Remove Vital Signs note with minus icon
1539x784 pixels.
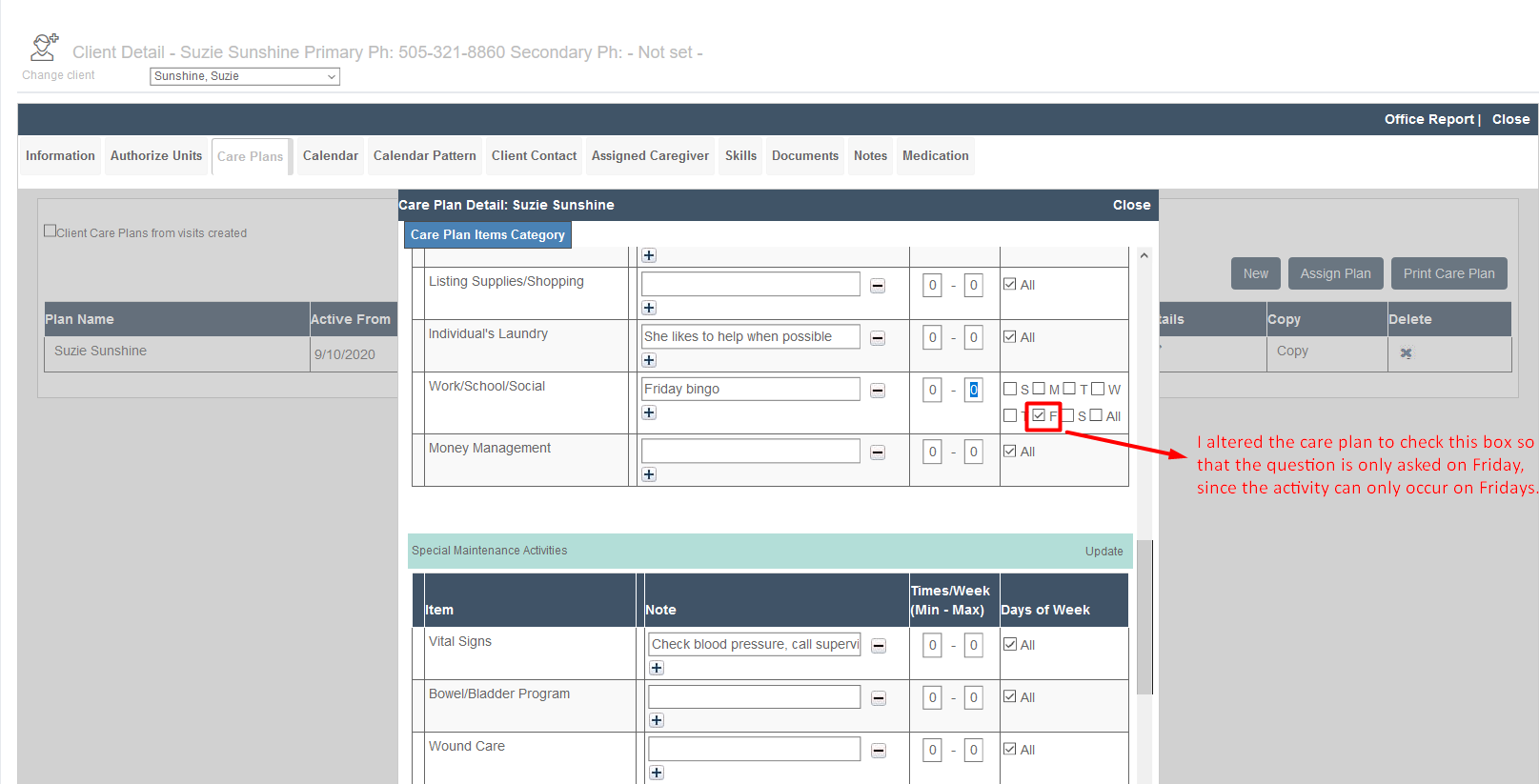pyautogui.click(x=879, y=646)
